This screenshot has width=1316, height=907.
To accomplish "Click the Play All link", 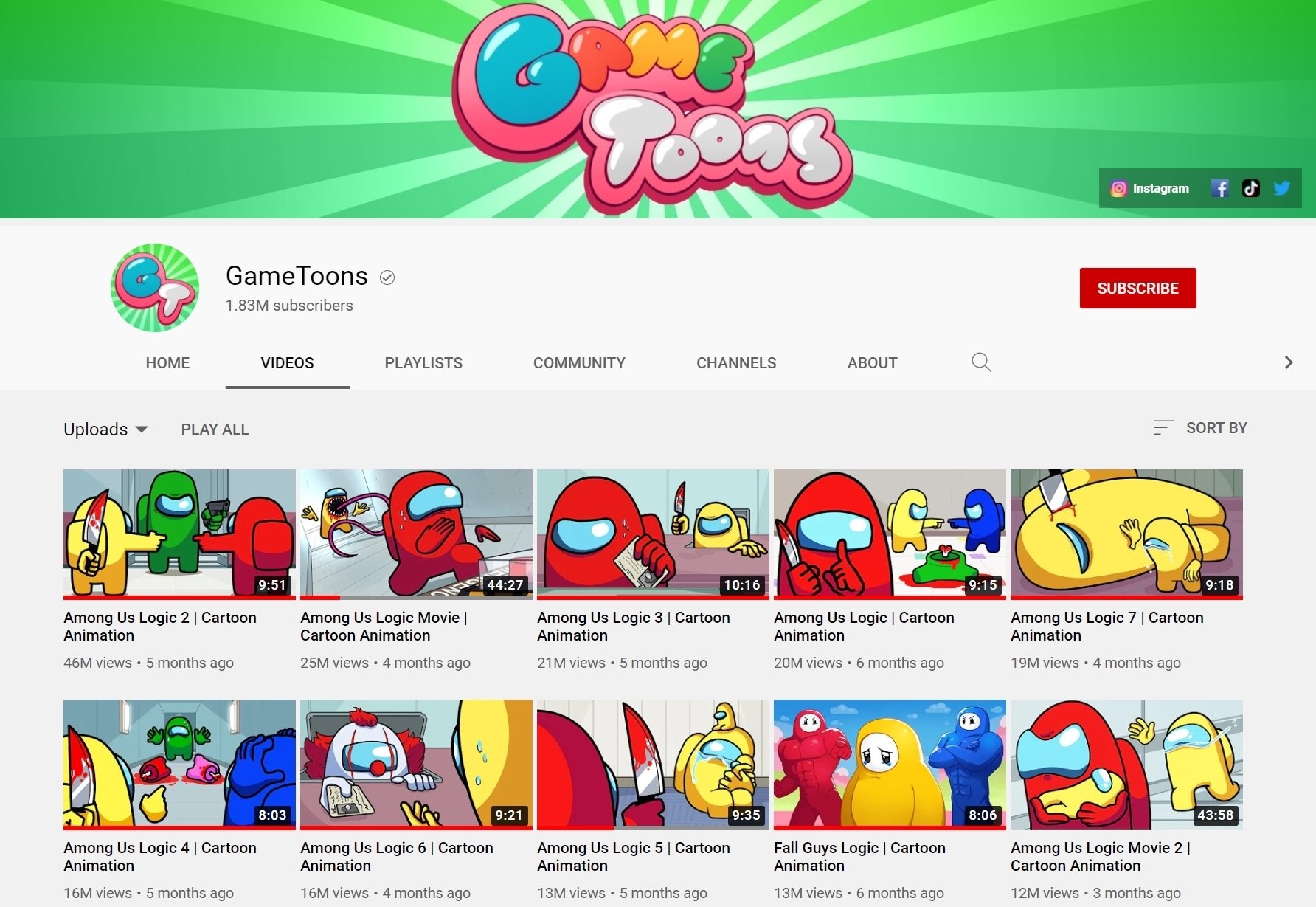I will pos(215,429).
